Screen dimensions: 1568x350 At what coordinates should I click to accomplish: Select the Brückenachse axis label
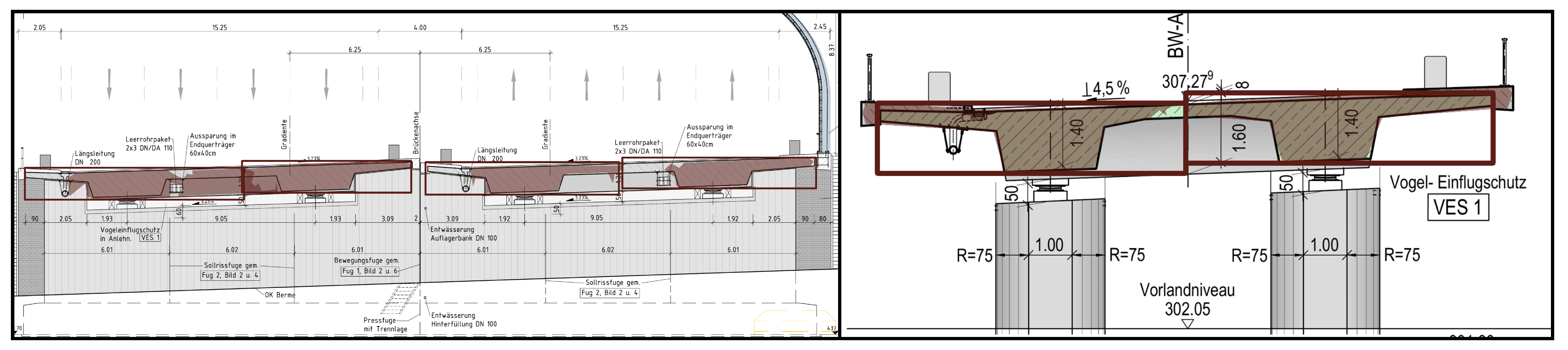416,132
